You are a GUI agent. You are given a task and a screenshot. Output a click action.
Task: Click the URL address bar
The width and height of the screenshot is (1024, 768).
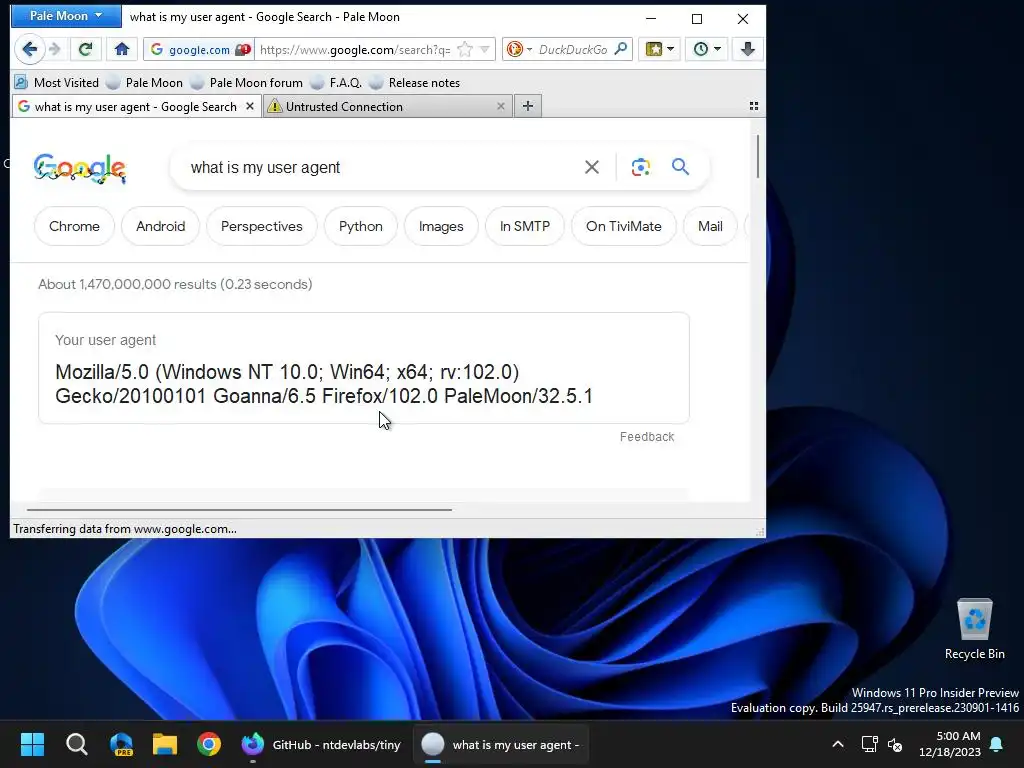[x=356, y=50]
